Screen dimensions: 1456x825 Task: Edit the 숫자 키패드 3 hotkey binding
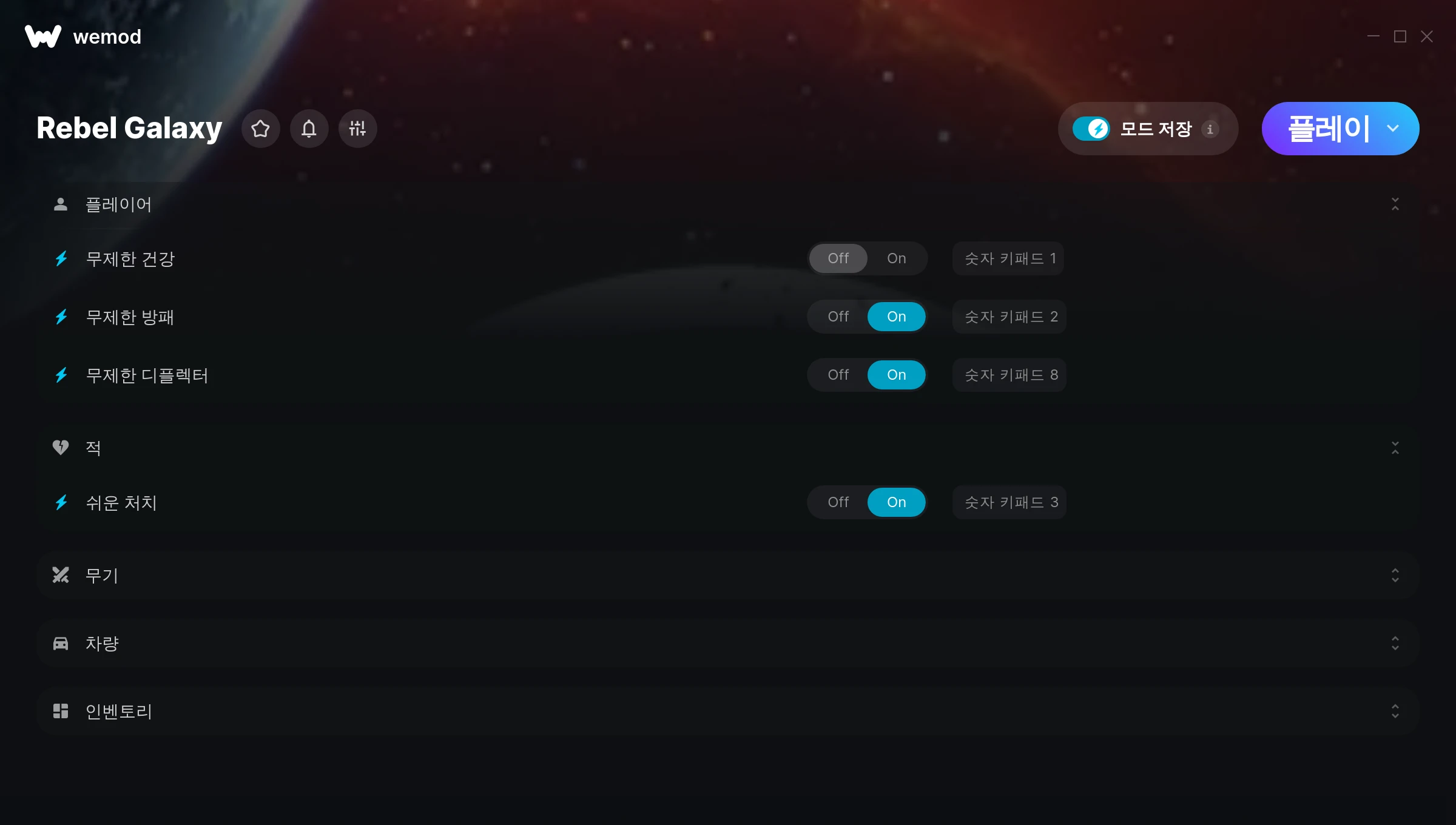tap(1009, 502)
